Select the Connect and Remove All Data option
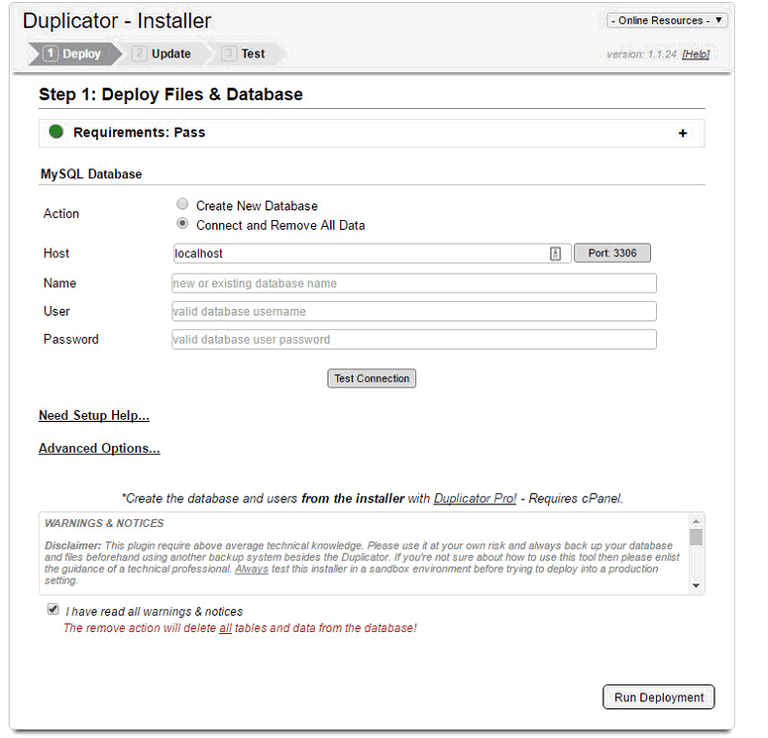This screenshot has width=768, height=738. coord(182,224)
